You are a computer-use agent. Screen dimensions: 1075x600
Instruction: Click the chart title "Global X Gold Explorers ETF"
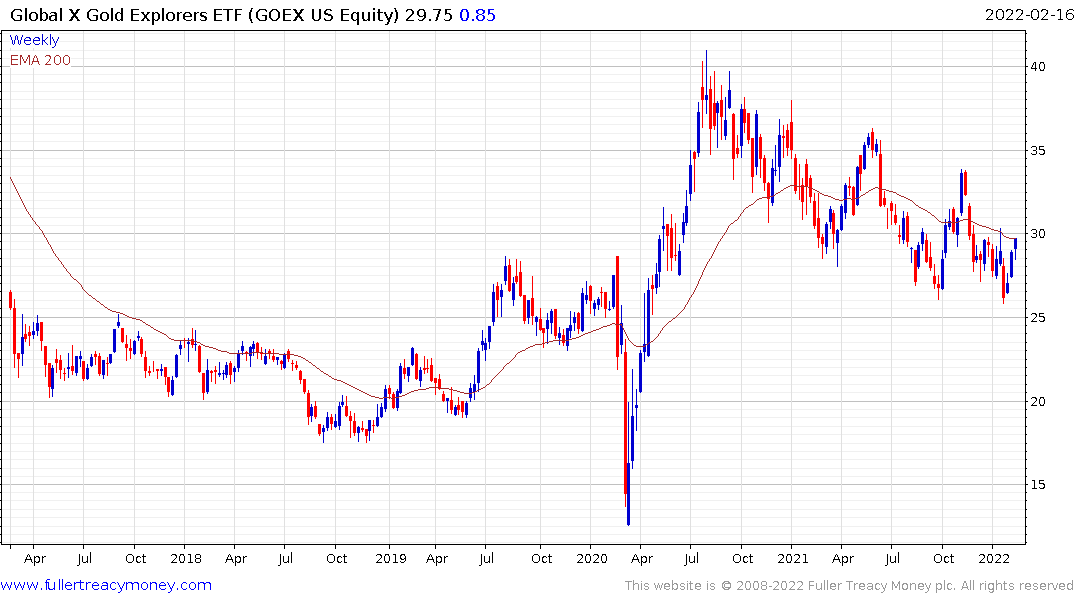point(126,15)
